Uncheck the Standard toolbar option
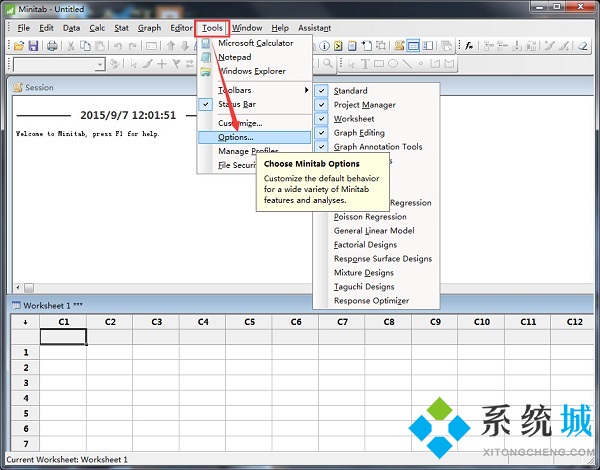 tap(350, 91)
